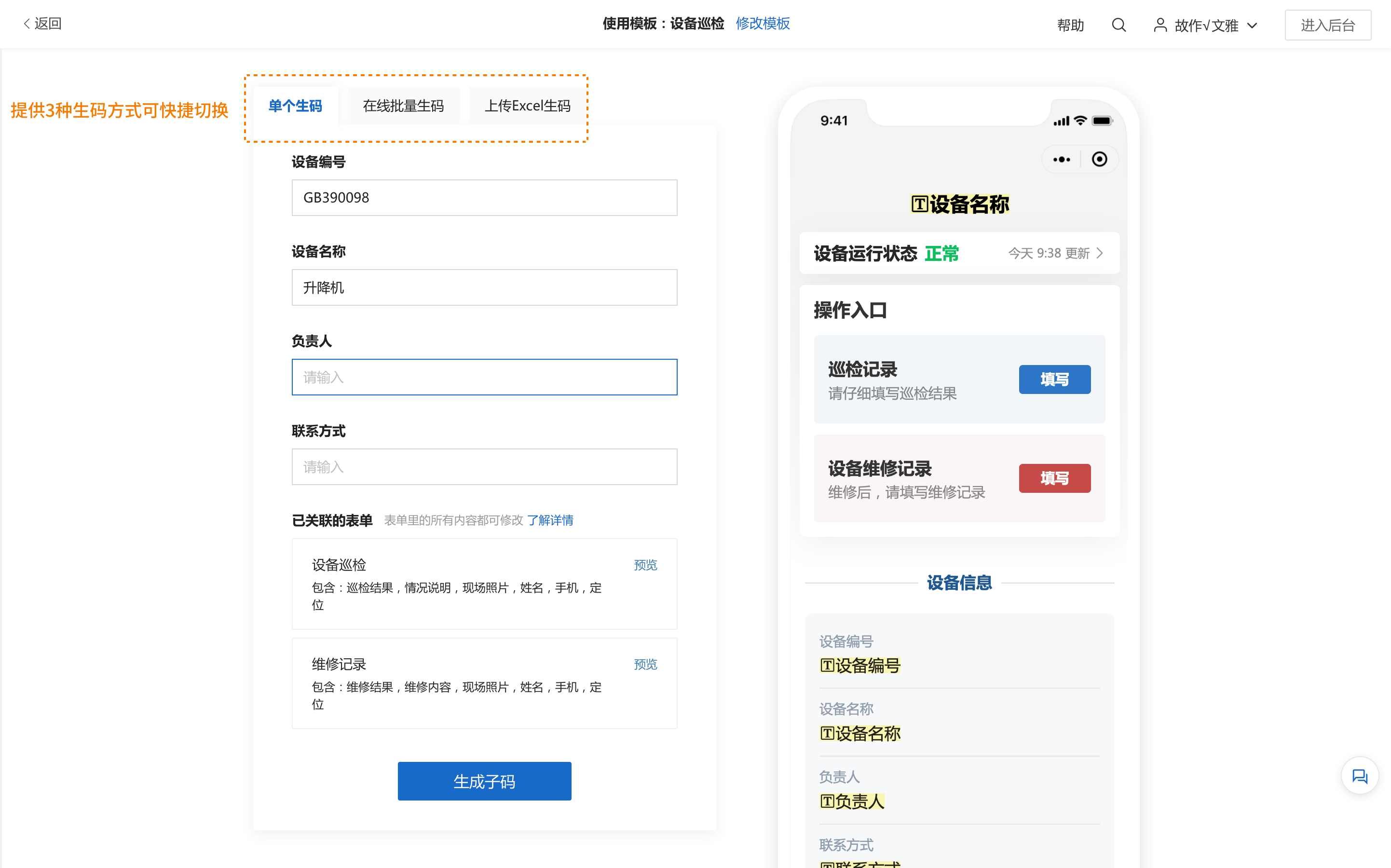Screen dimensions: 1391x868
Task: Click the highlighted 负责人 value in preview
Action: 852,801
